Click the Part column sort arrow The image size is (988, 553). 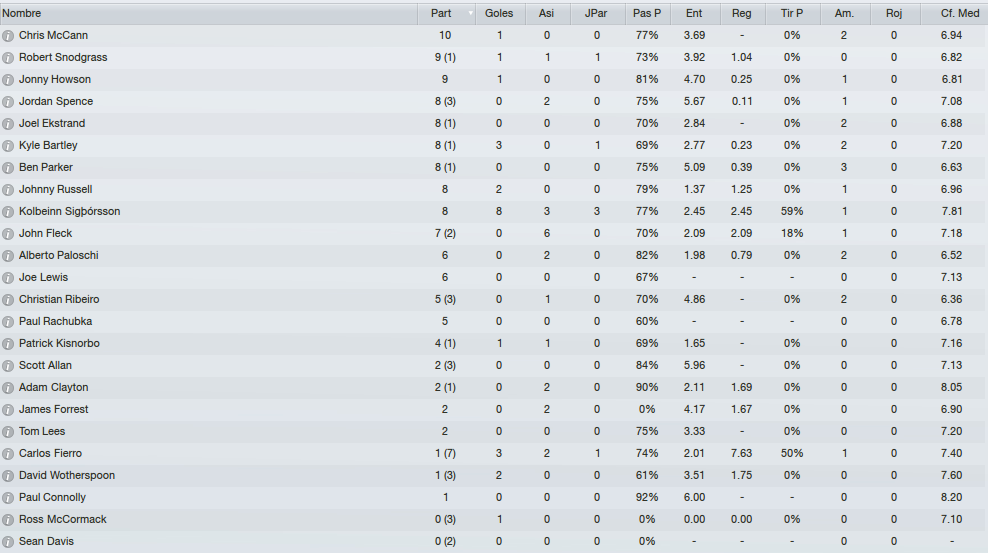click(x=470, y=13)
